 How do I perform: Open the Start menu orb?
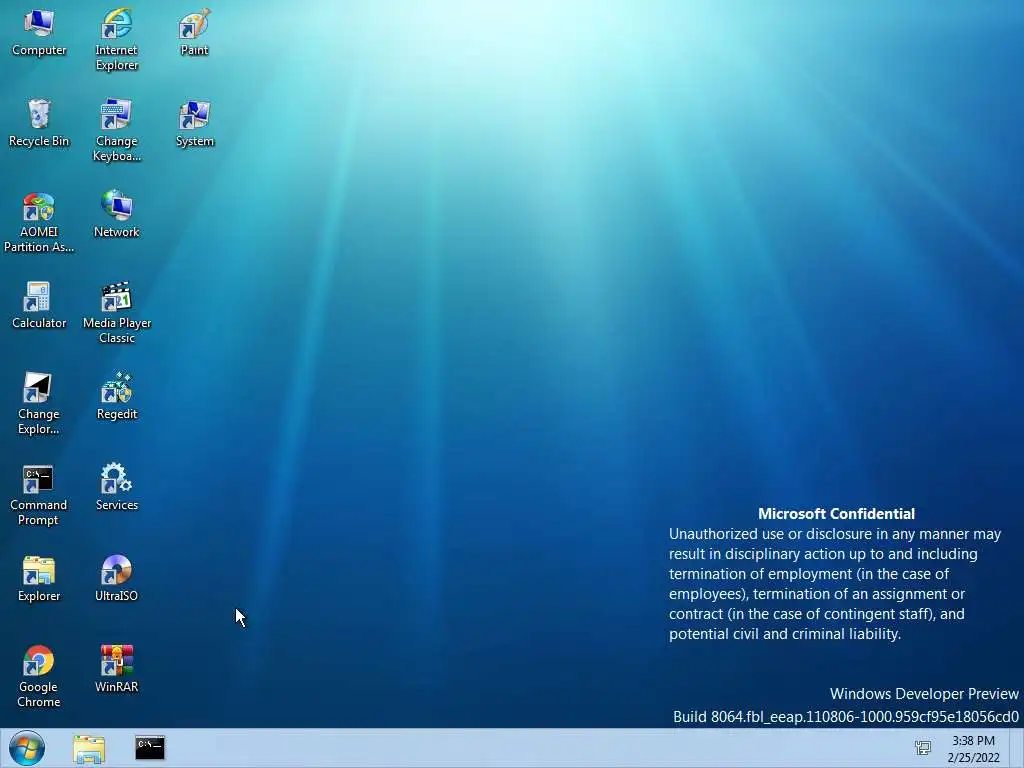(27, 748)
